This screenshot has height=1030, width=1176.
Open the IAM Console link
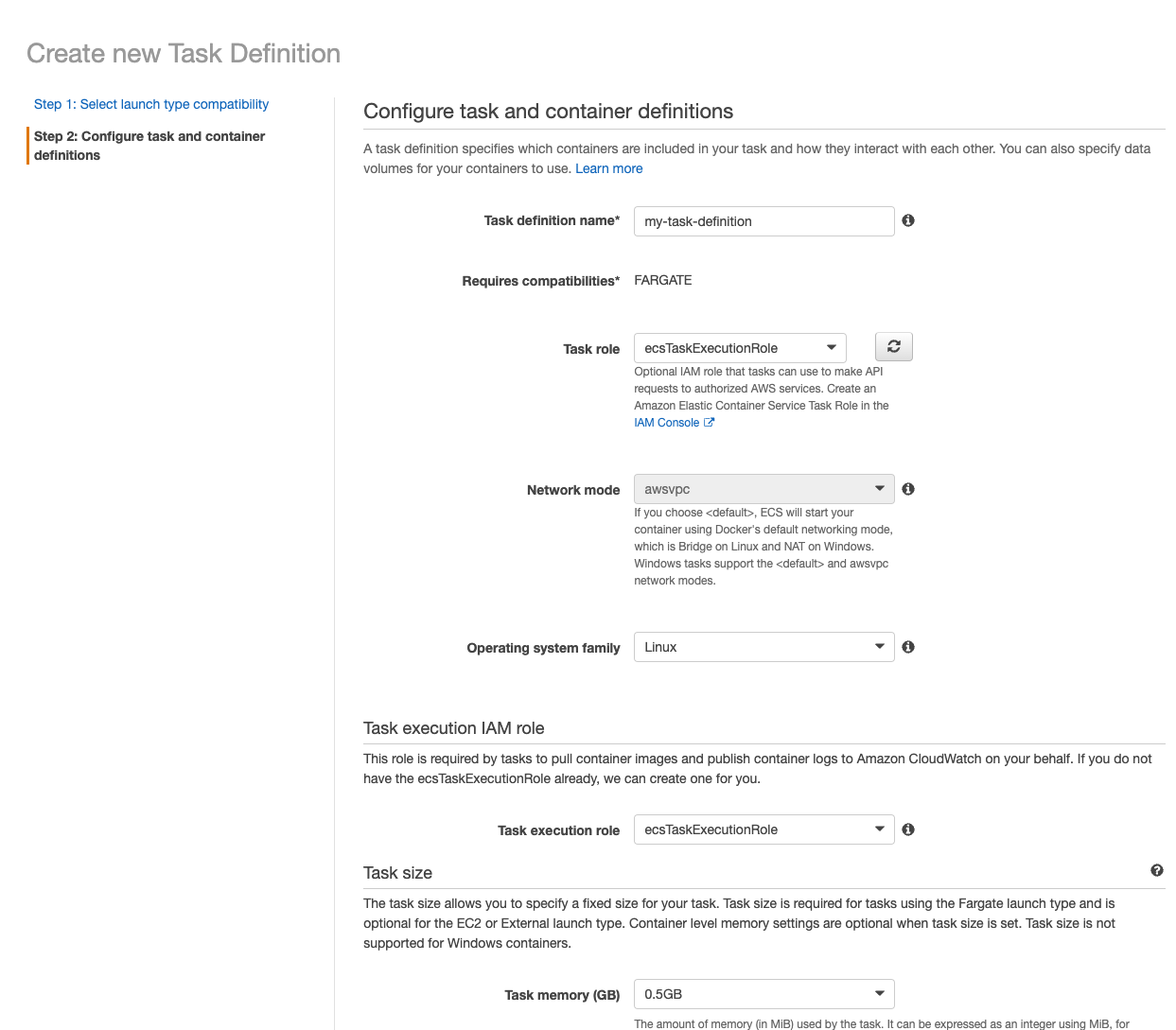click(x=666, y=422)
